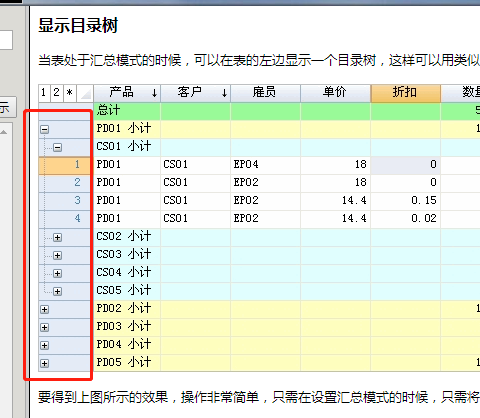Select the EP02 cell in row 4
Image resolution: width=480 pixels, height=418 pixels.
click(x=266, y=219)
